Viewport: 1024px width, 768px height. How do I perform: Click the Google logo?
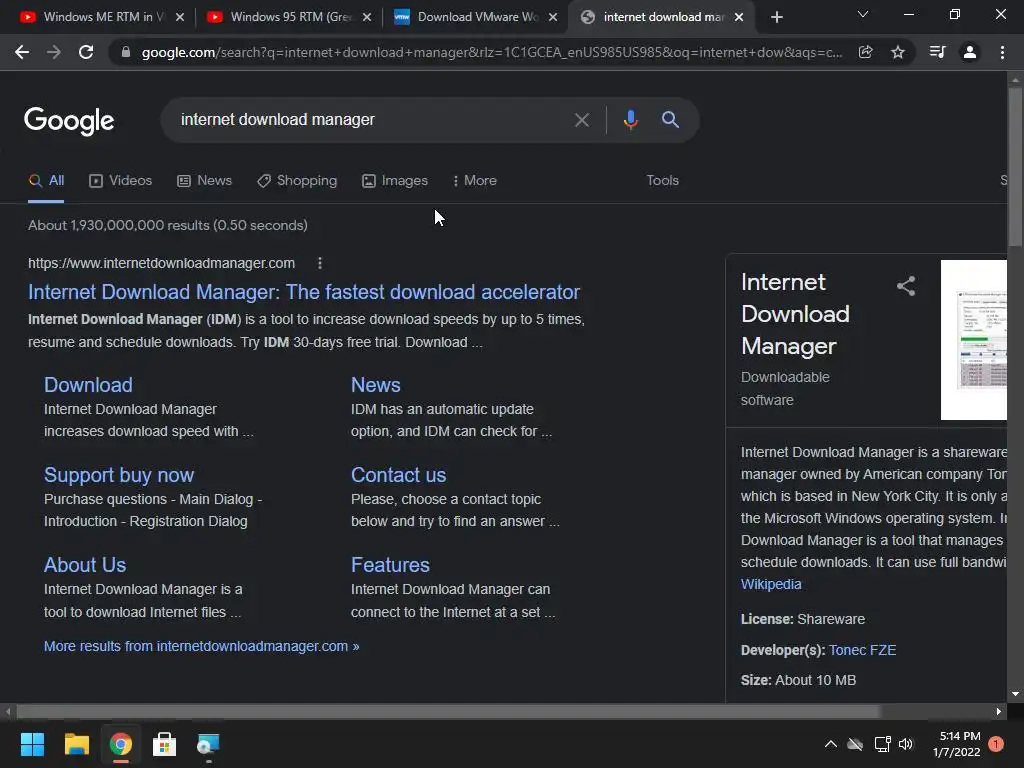point(69,121)
